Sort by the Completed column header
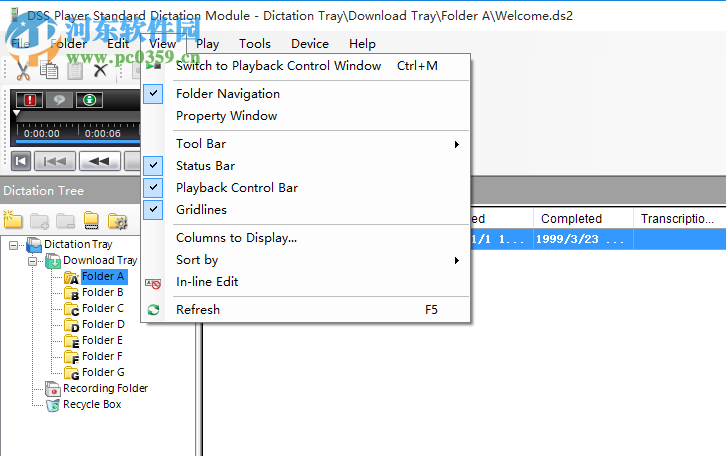 tap(583, 219)
